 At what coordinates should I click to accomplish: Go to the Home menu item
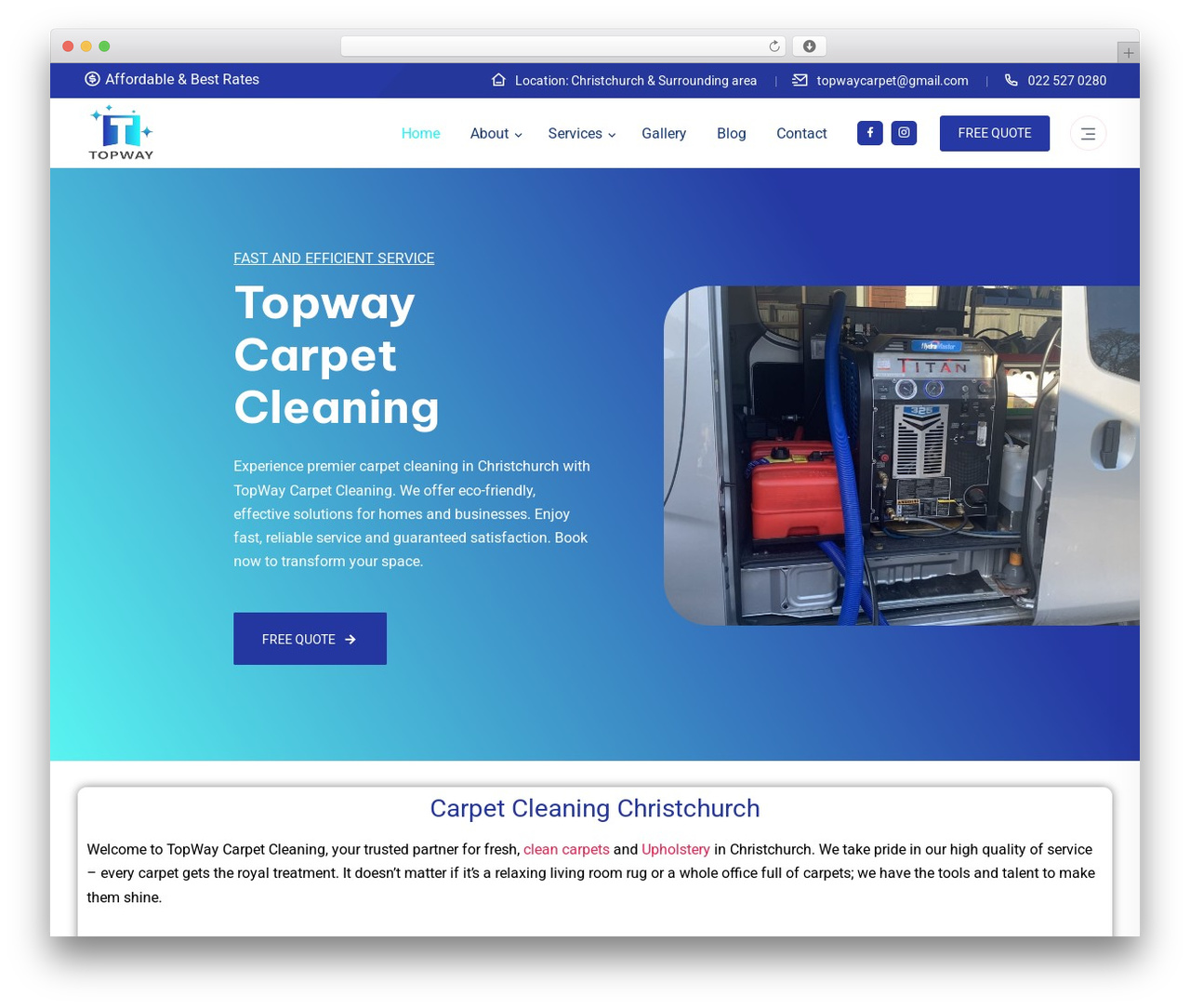click(420, 134)
